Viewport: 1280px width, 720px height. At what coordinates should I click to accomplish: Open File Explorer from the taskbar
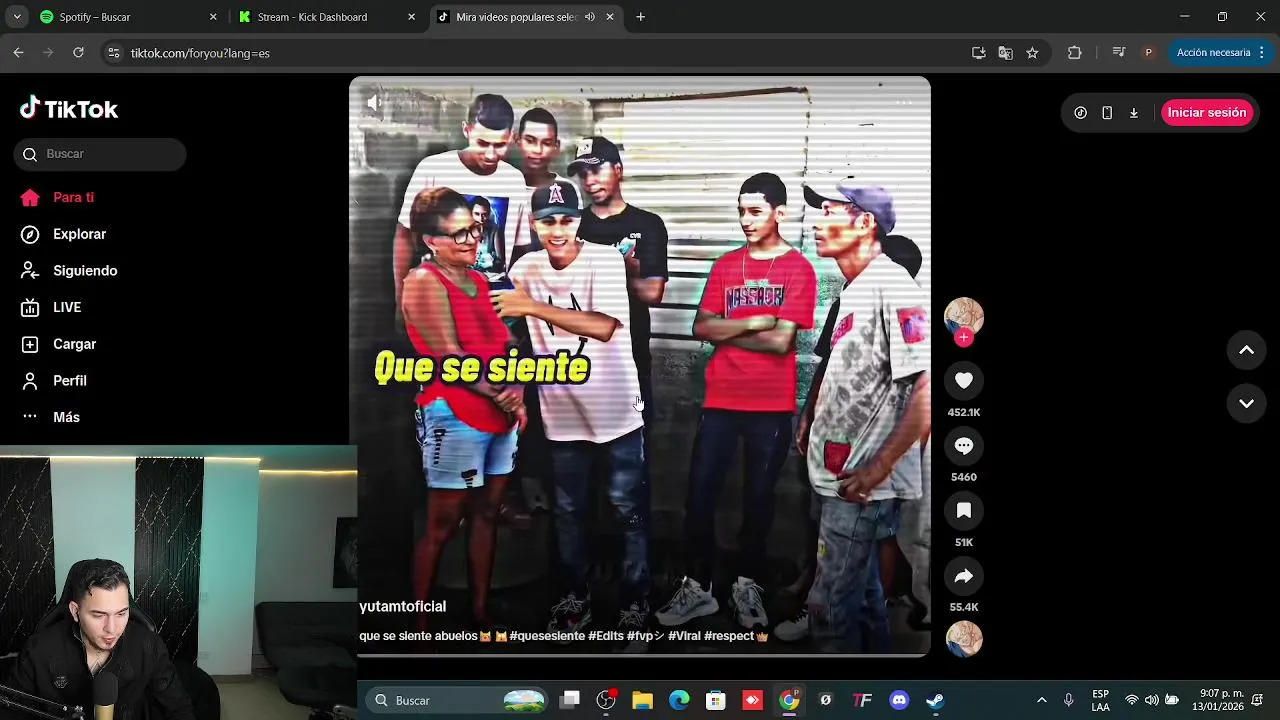[642, 701]
